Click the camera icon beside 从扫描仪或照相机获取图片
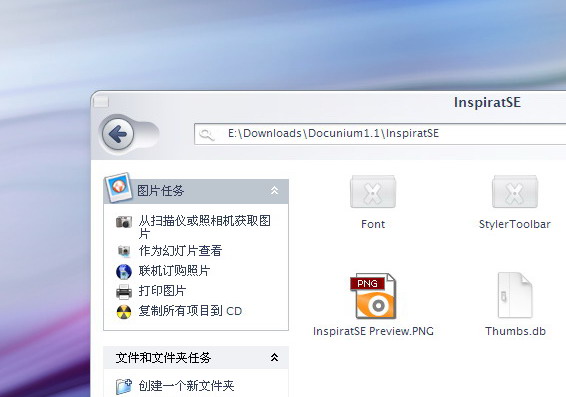Image resolution: width=566 pixels, height=397 pixels. point(124,222)
